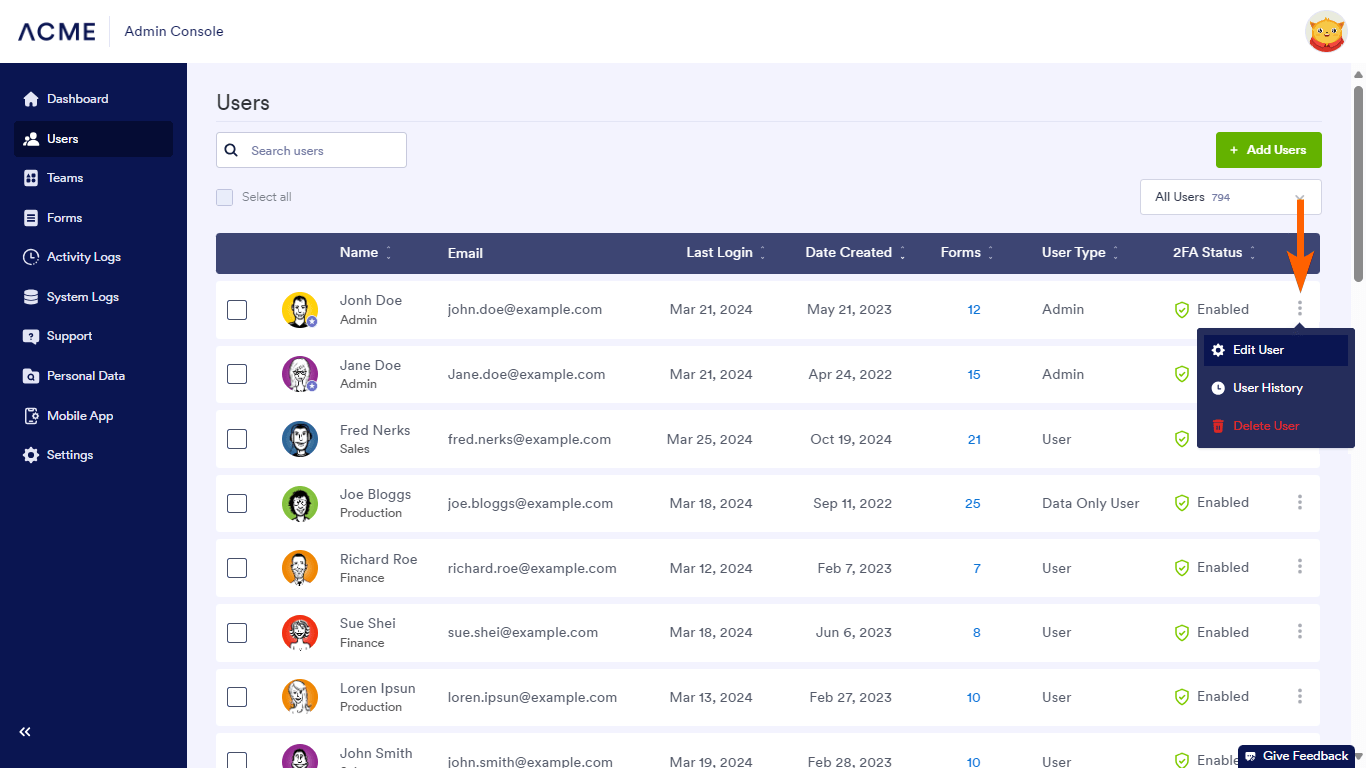The width and height of the screenshot is (1366, 768).
Task: Select Delete User in context menu
Action: 1265,426
